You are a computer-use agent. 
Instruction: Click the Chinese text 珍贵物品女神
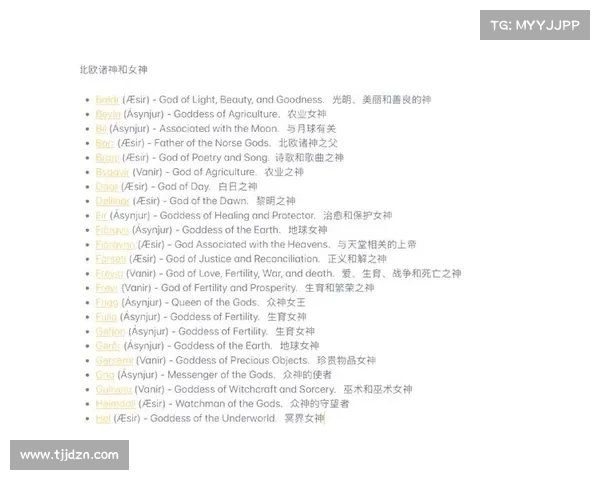tap(346, 361)
